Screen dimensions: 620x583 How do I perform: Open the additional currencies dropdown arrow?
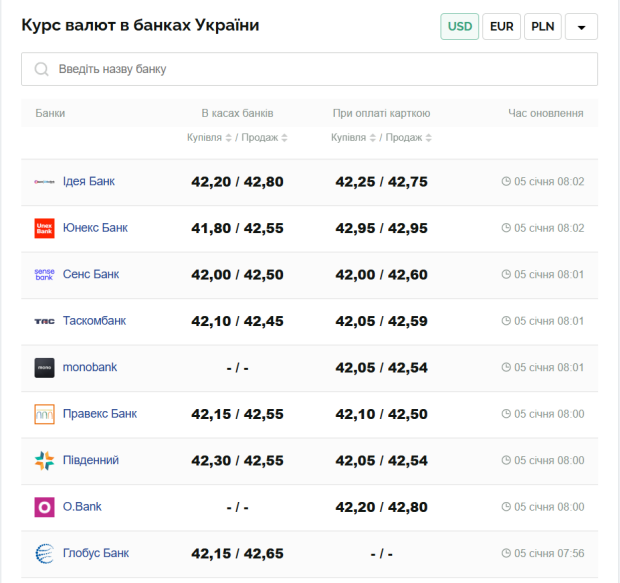[x=581, y=27]
